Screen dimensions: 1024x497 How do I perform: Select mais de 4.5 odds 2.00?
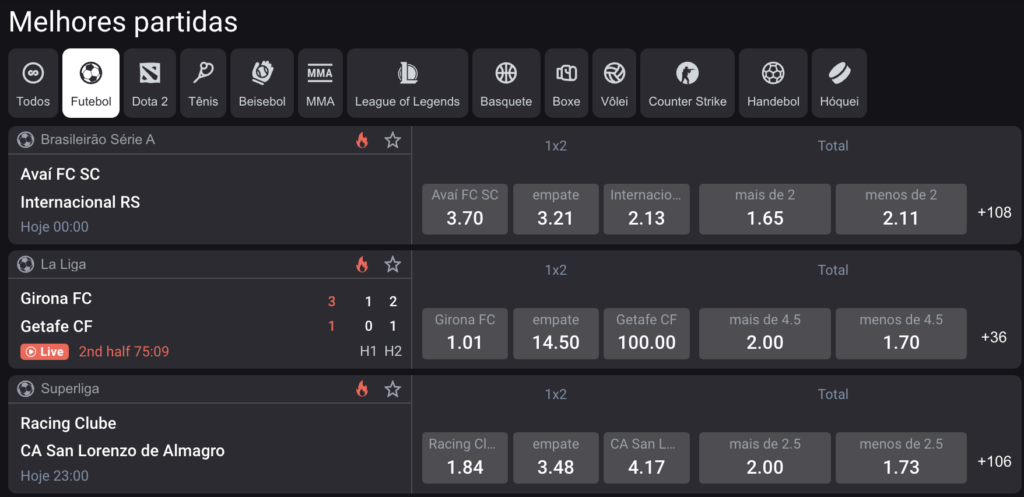point(765,334)
